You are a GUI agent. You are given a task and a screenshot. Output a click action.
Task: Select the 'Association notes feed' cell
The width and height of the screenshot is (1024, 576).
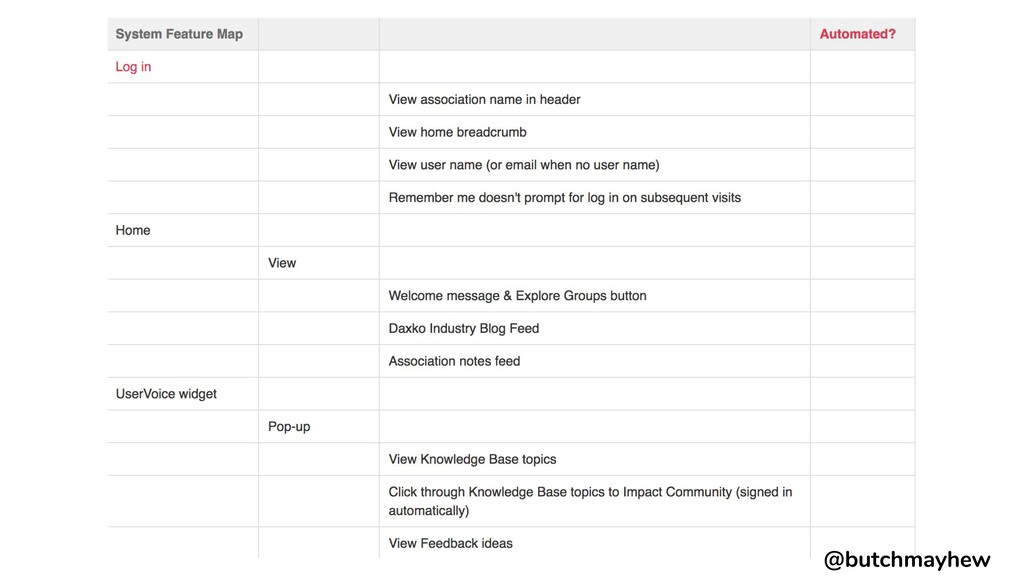click(x=594, y=360)
